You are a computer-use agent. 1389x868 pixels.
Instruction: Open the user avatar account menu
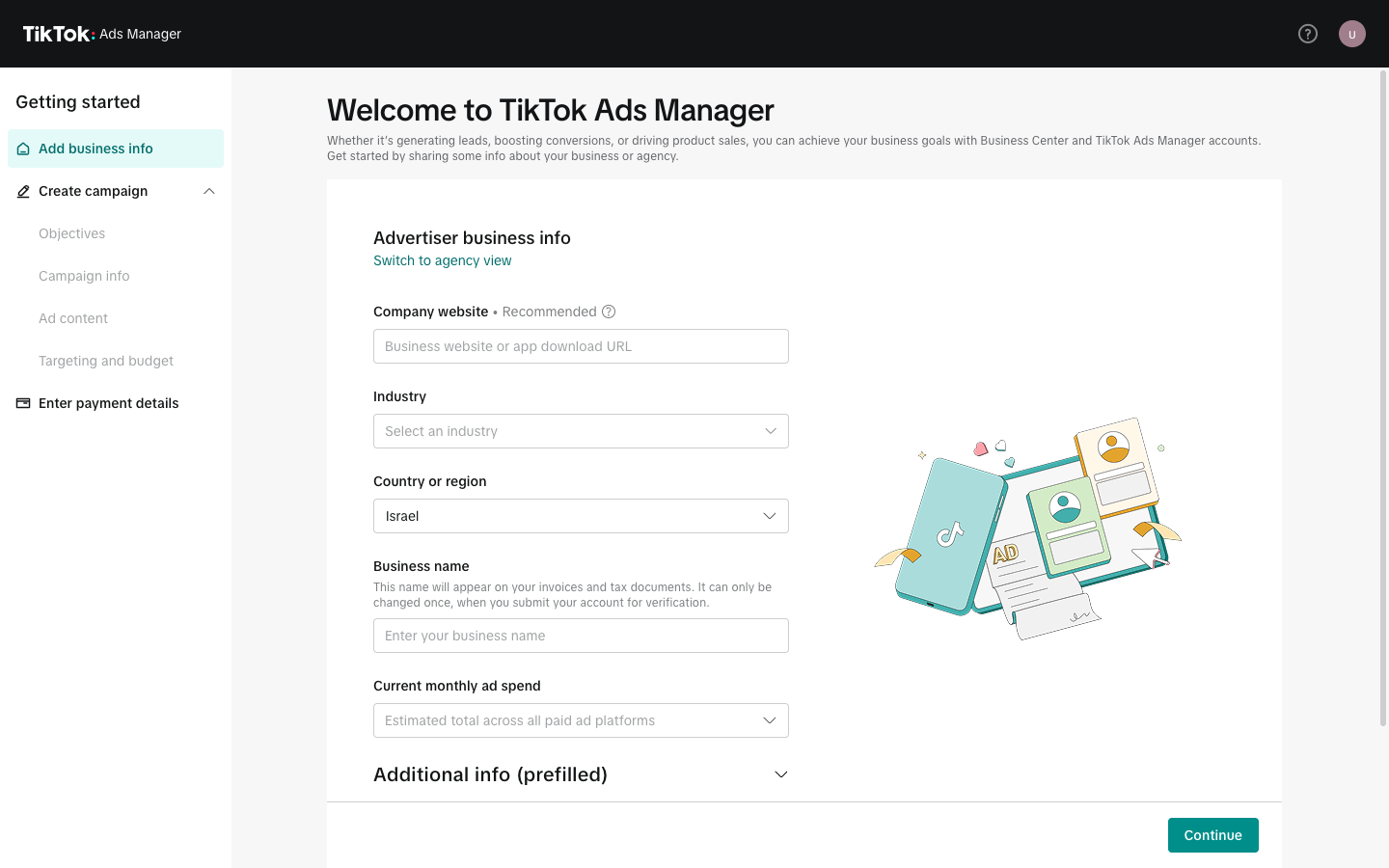point(1352,34)
